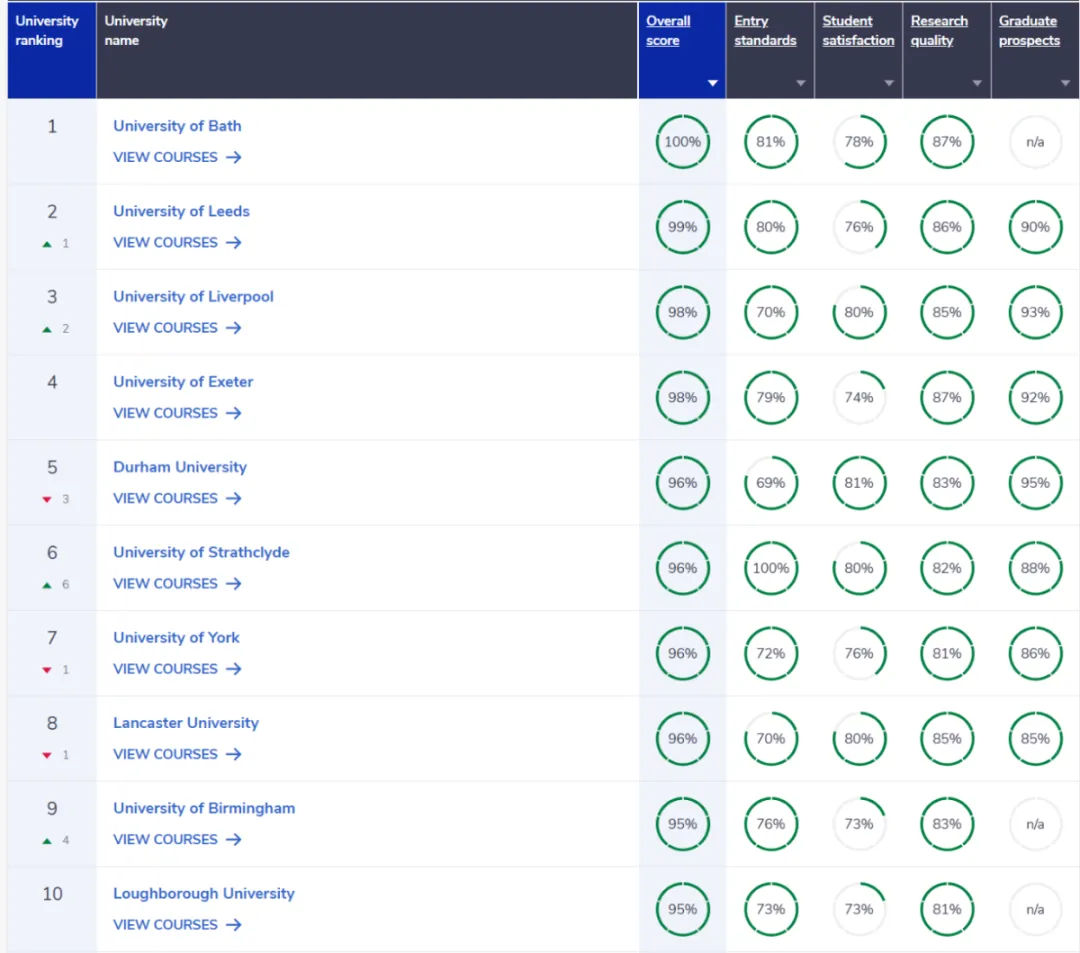Open the University of Leeds link
The height and width of the screenshot is (953, 1080).
(x=181, y=211)
